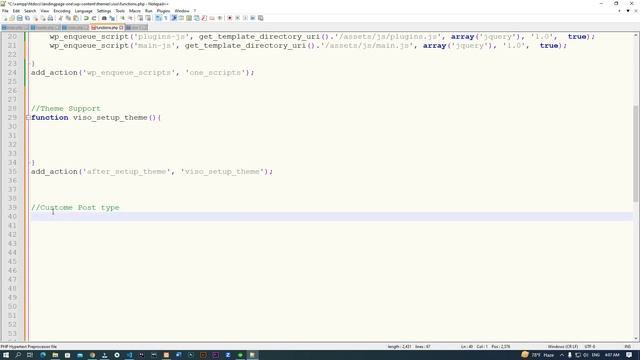The width and height of the screenshot is (640, 360).
Task: Expand the system tray hidden icons chevron
Action: click(562, 355)
